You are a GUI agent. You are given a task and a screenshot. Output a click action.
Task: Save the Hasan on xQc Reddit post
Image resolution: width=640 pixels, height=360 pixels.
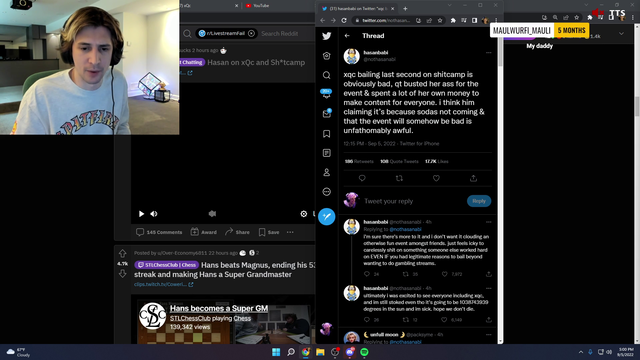pyautogui.click(x=269, y=232)
